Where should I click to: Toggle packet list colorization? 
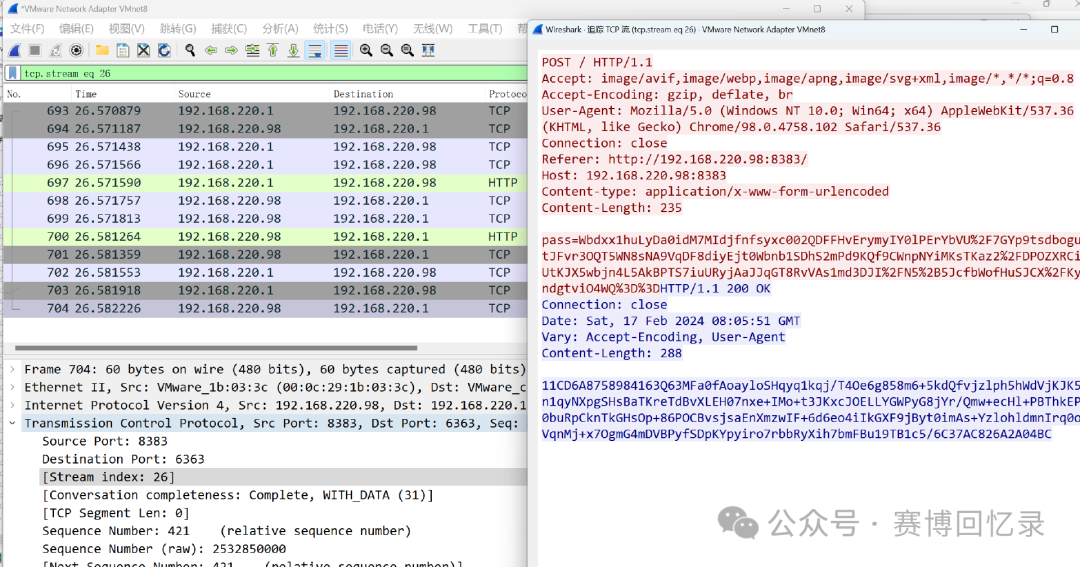pos(340,50)
